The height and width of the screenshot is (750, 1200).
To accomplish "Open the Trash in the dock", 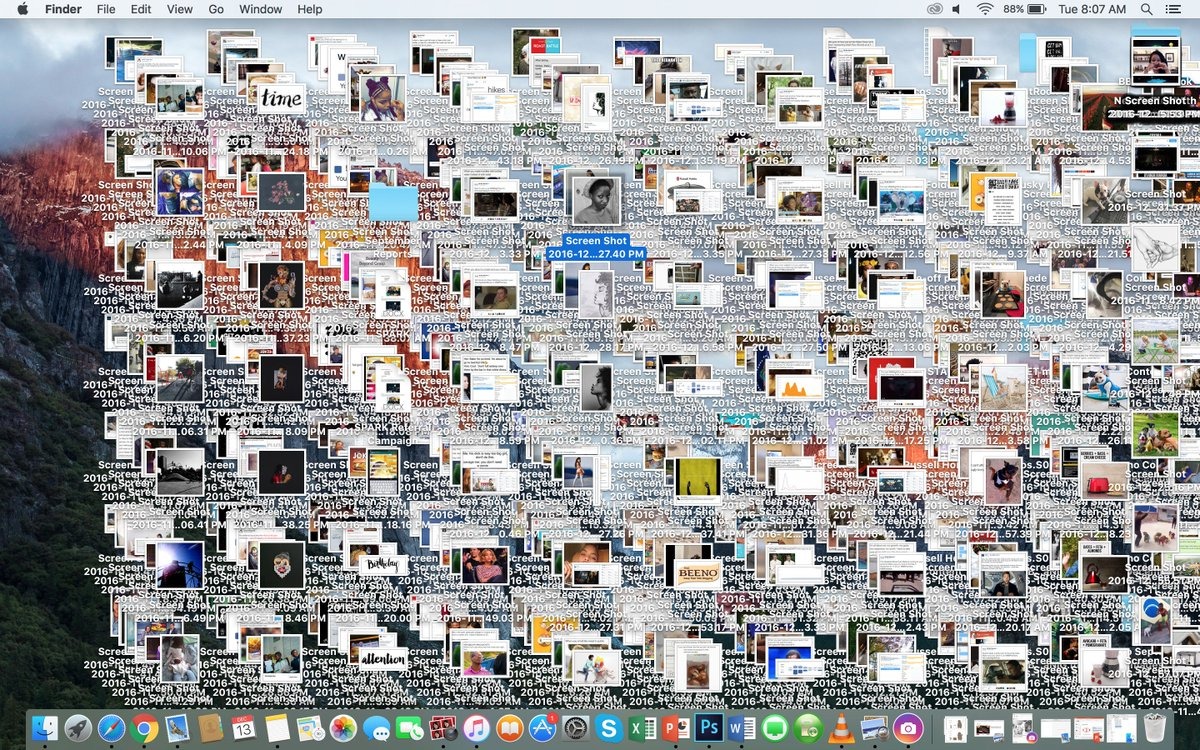I will click(x=1155, y=729).
